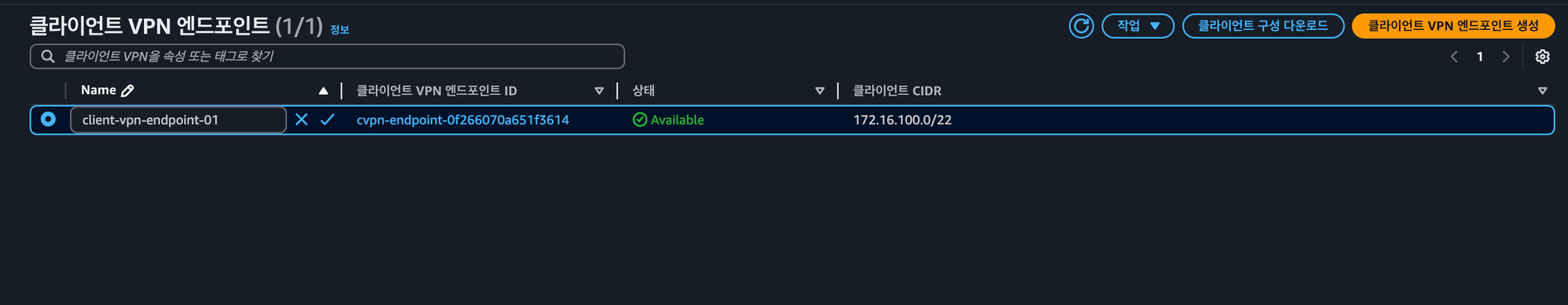Click the search magnifier icon
1568x305 pixels.
coord(47,57)
